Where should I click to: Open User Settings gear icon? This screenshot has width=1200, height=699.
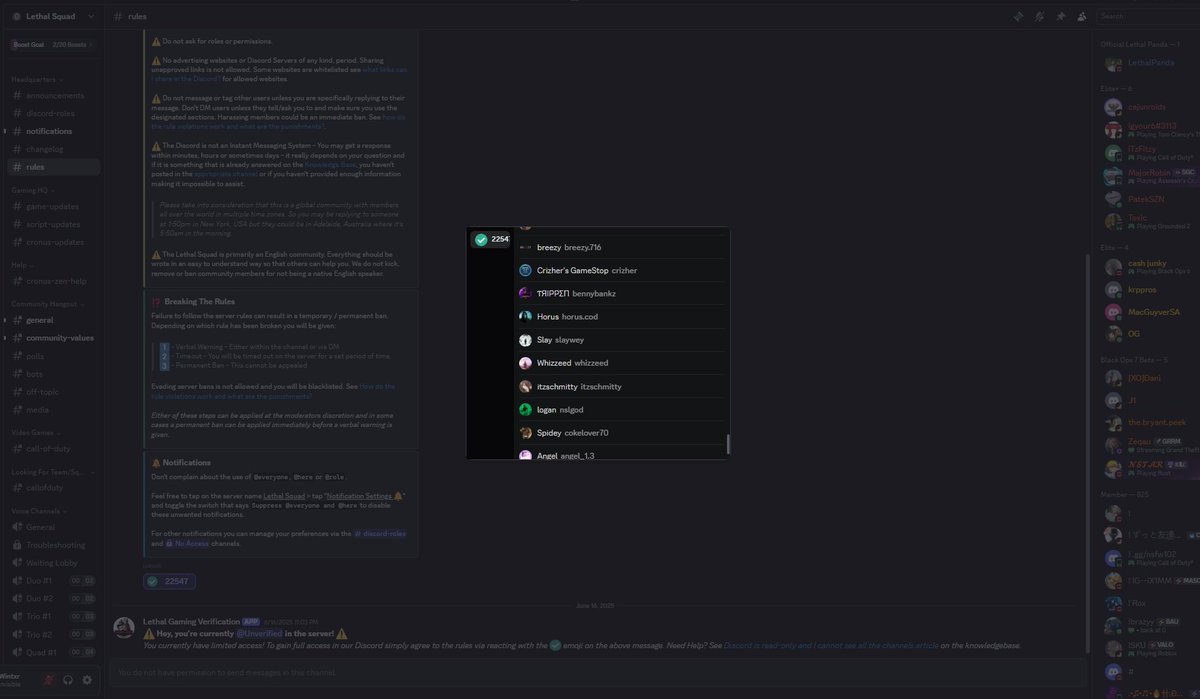click(x=87, y=680)
